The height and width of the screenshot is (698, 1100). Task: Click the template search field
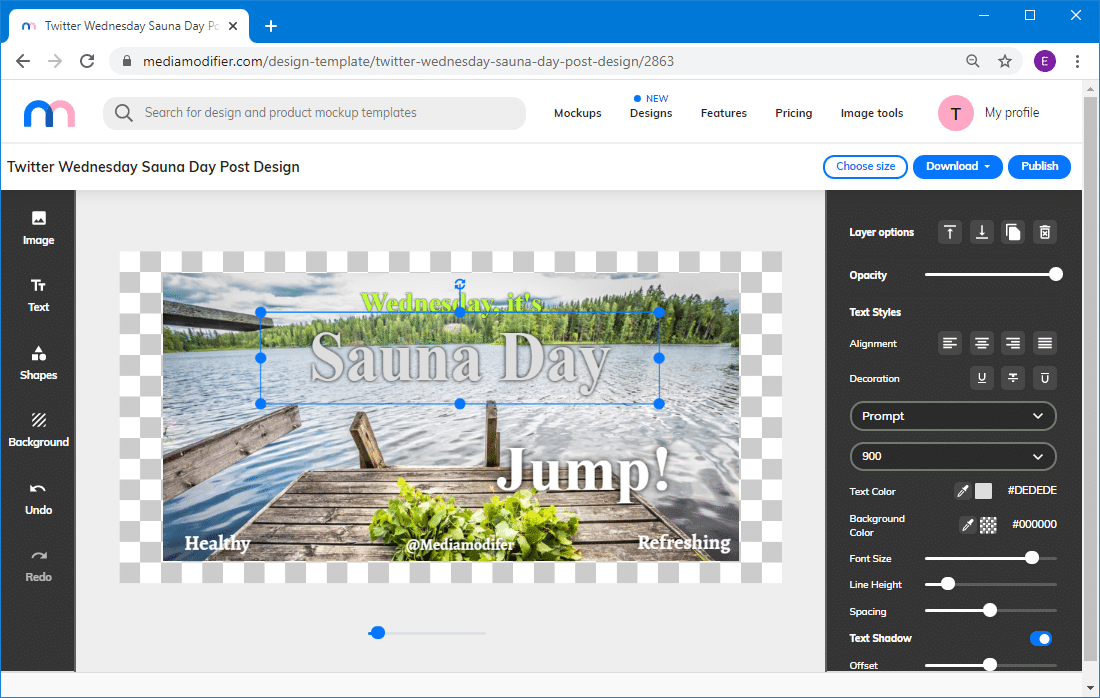click(x=314, y=113)
